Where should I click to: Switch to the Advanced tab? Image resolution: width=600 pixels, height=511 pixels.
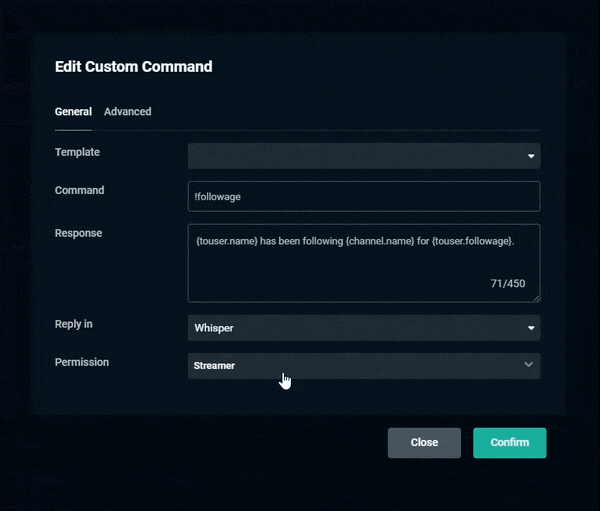pyautogui.click(x=127, y=111)
